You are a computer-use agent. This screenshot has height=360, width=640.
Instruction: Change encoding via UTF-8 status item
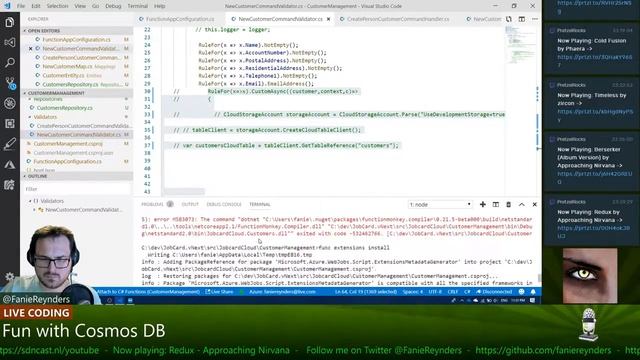435,292
